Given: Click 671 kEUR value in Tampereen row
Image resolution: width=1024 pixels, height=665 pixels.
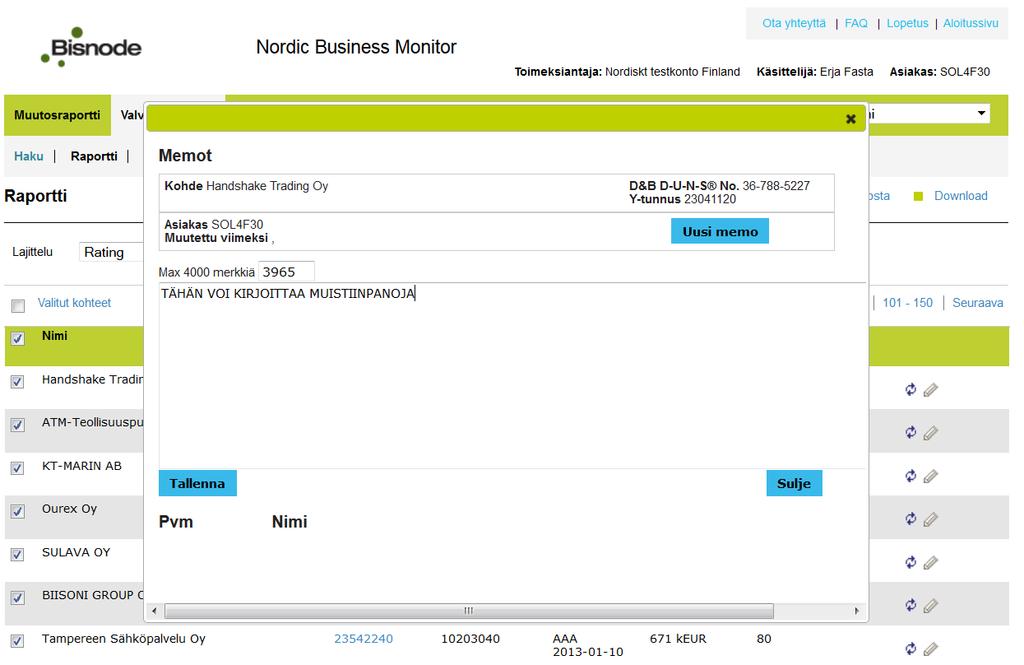Looking at the screenshot, I should [678, 639].
